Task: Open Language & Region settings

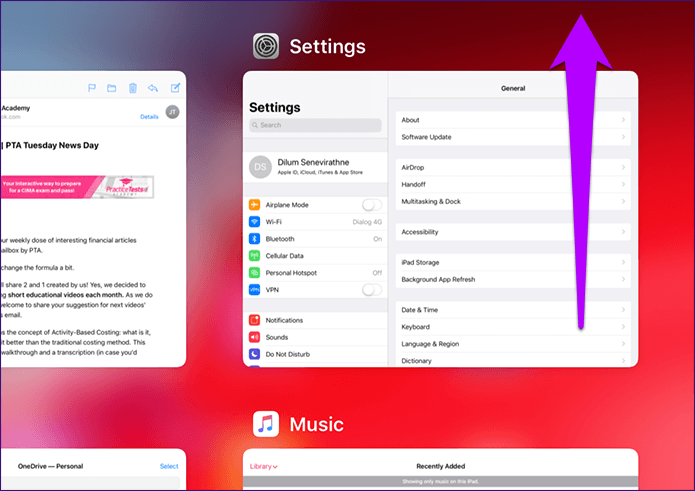Action: tap(513, 344)
